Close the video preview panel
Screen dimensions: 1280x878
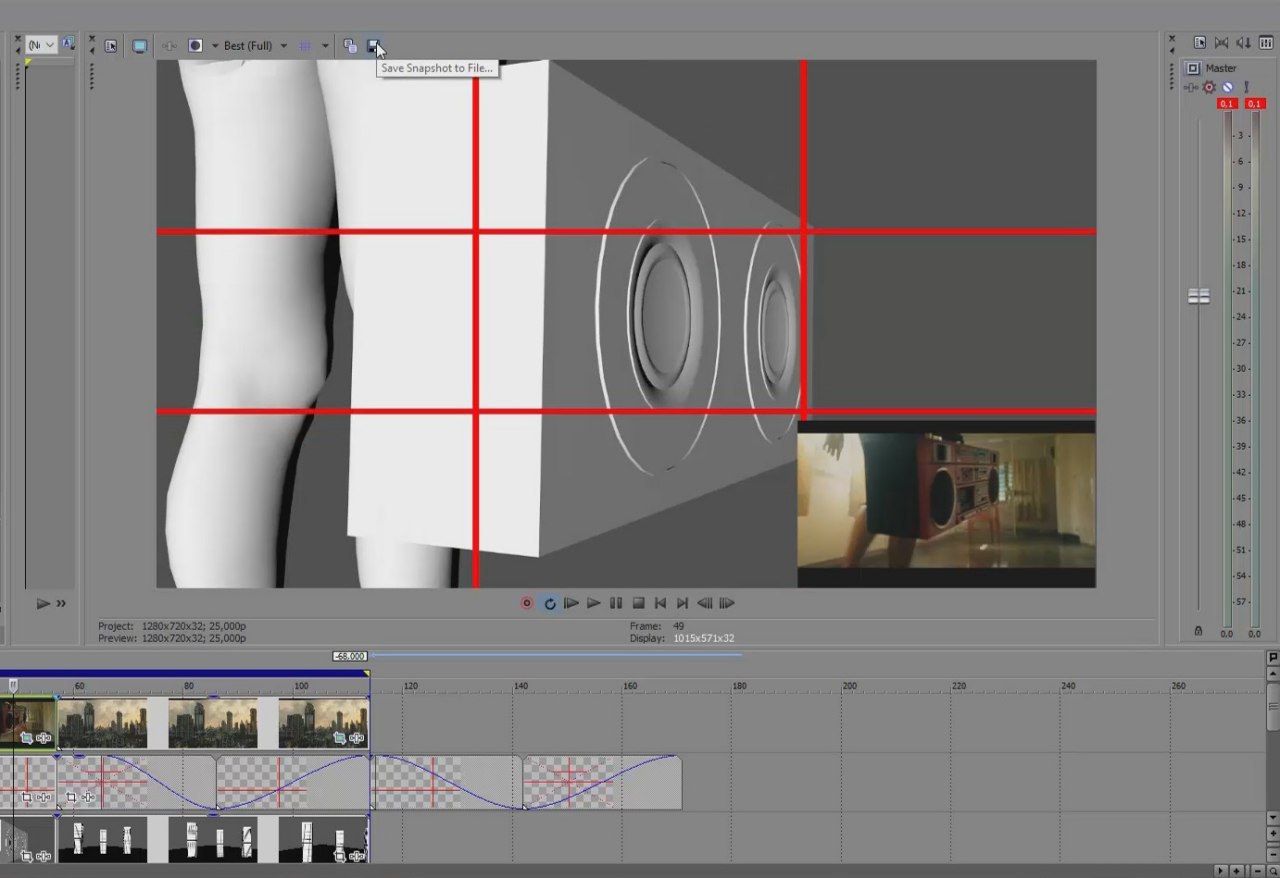[92, 39]
